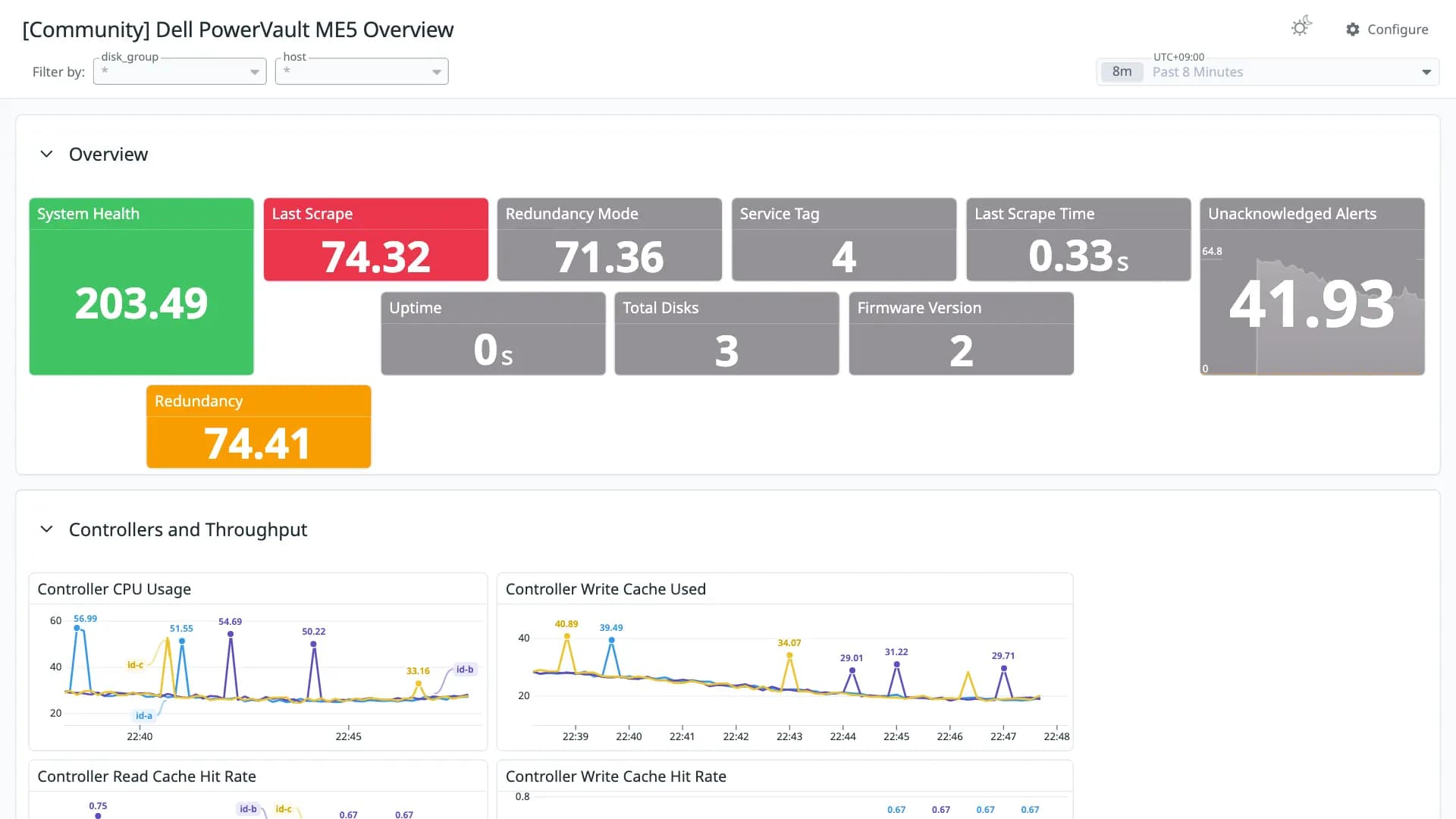Collapse the Controllers and Throughput section chevron
Screen dimensions: 1456x819
tap(46, 529)
